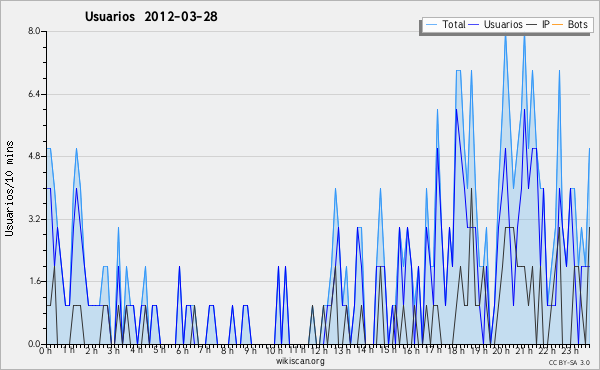Click the "6.4" y-axis value
The image size is (600, 370).
[x=34, y=94]
